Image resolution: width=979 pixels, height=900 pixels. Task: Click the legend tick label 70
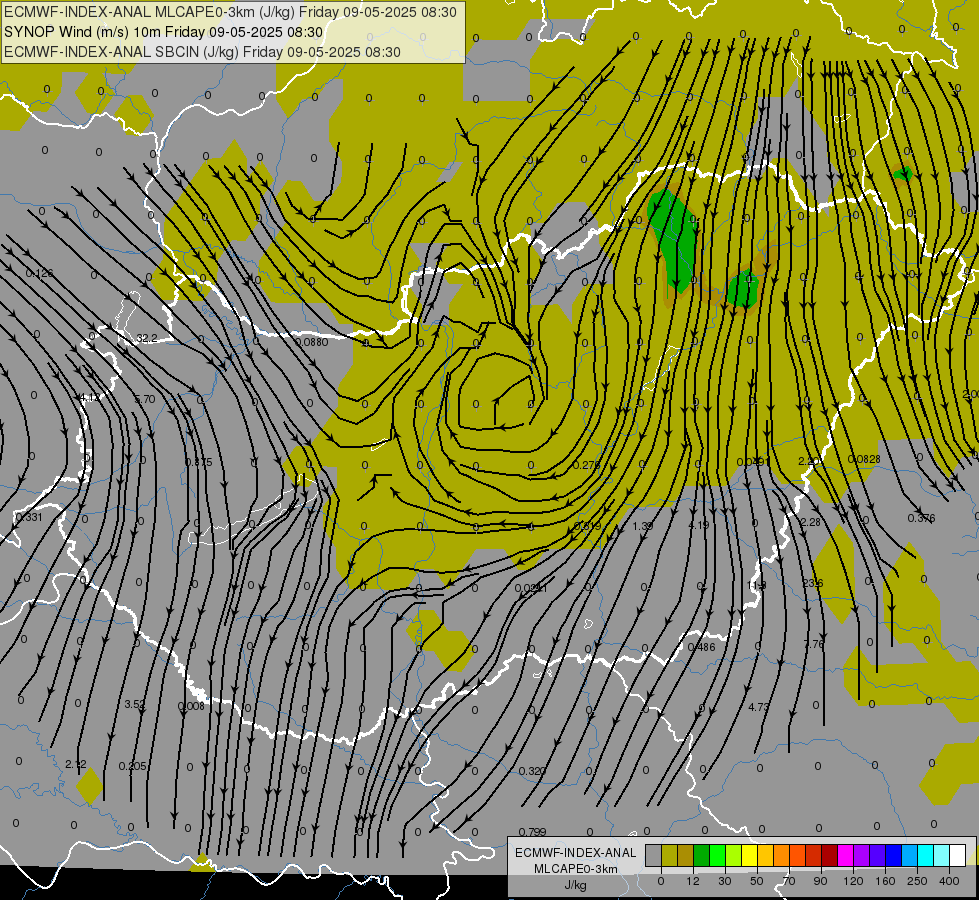coord(789,881)
